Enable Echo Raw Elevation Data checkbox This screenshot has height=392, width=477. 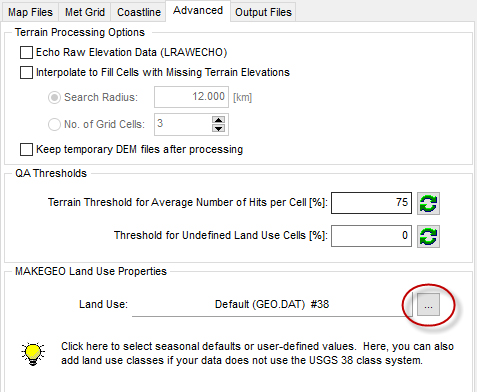pos(26,52)
